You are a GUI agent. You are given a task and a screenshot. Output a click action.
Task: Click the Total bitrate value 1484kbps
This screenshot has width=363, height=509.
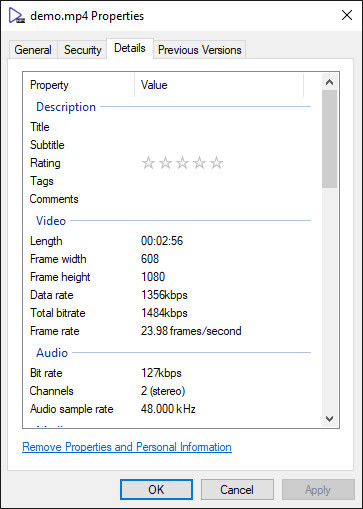click(164, 313)
